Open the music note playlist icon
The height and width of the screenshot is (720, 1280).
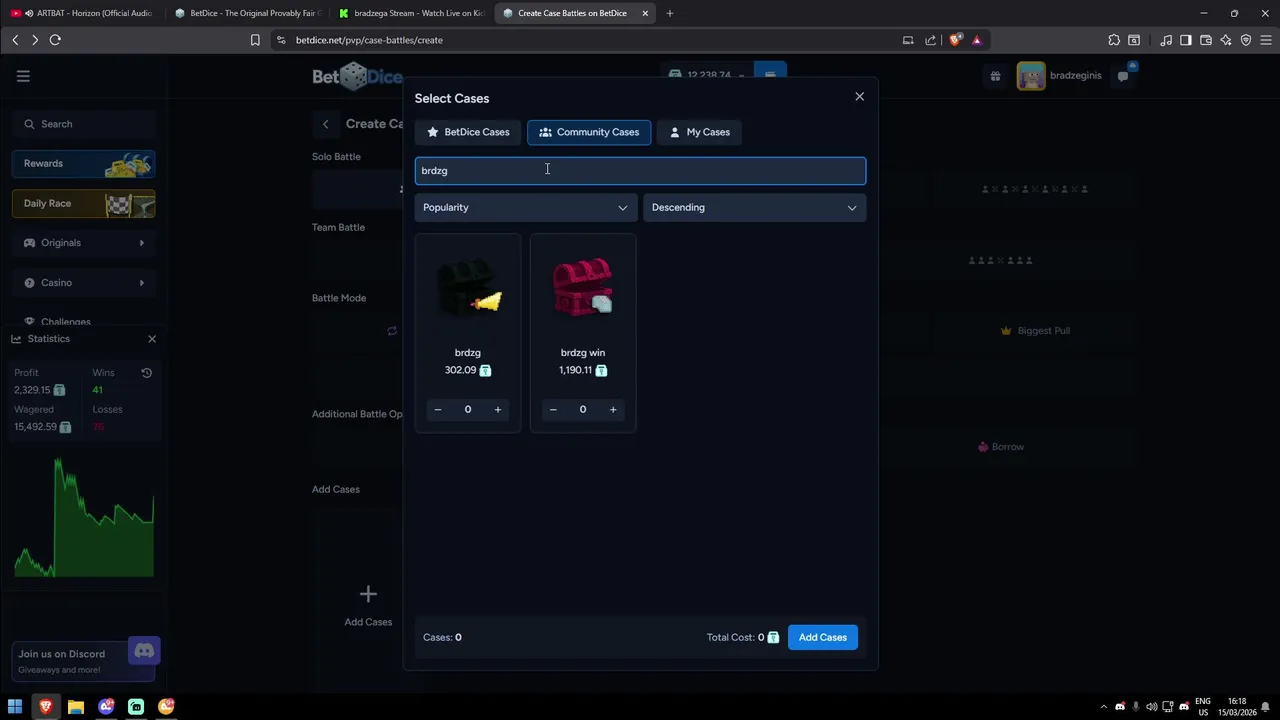1166,40
